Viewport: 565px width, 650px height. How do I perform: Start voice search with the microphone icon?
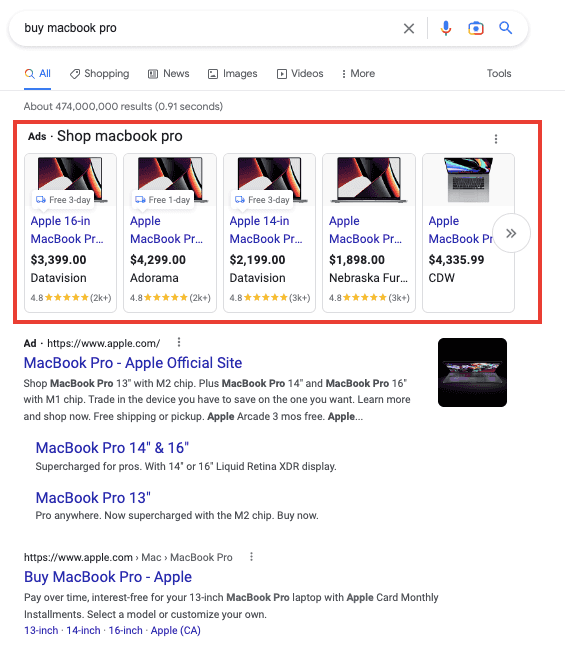pyautogui.click(x=446, y=28)
